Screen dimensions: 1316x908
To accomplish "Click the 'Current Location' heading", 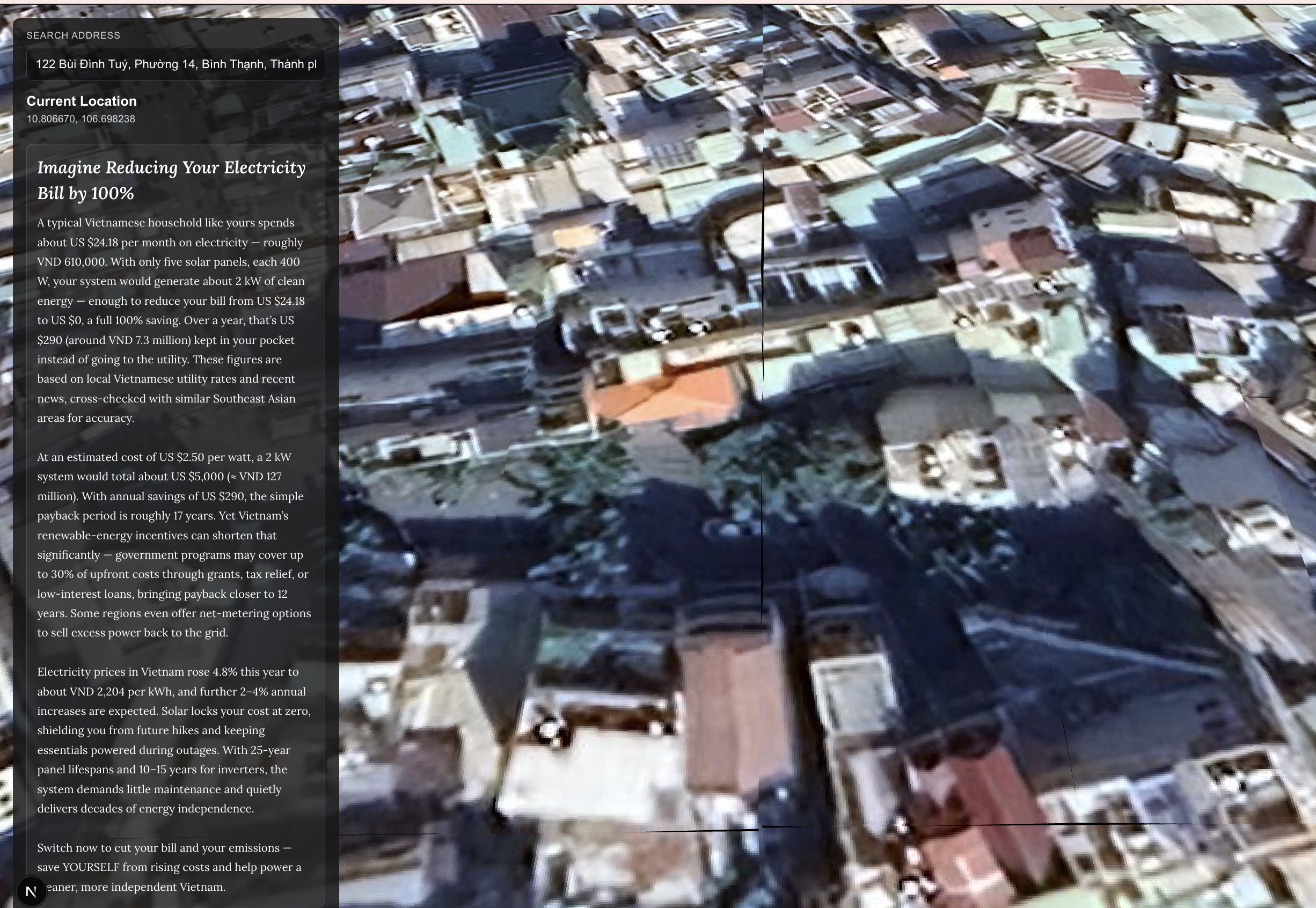I will (x=82, y=101).
